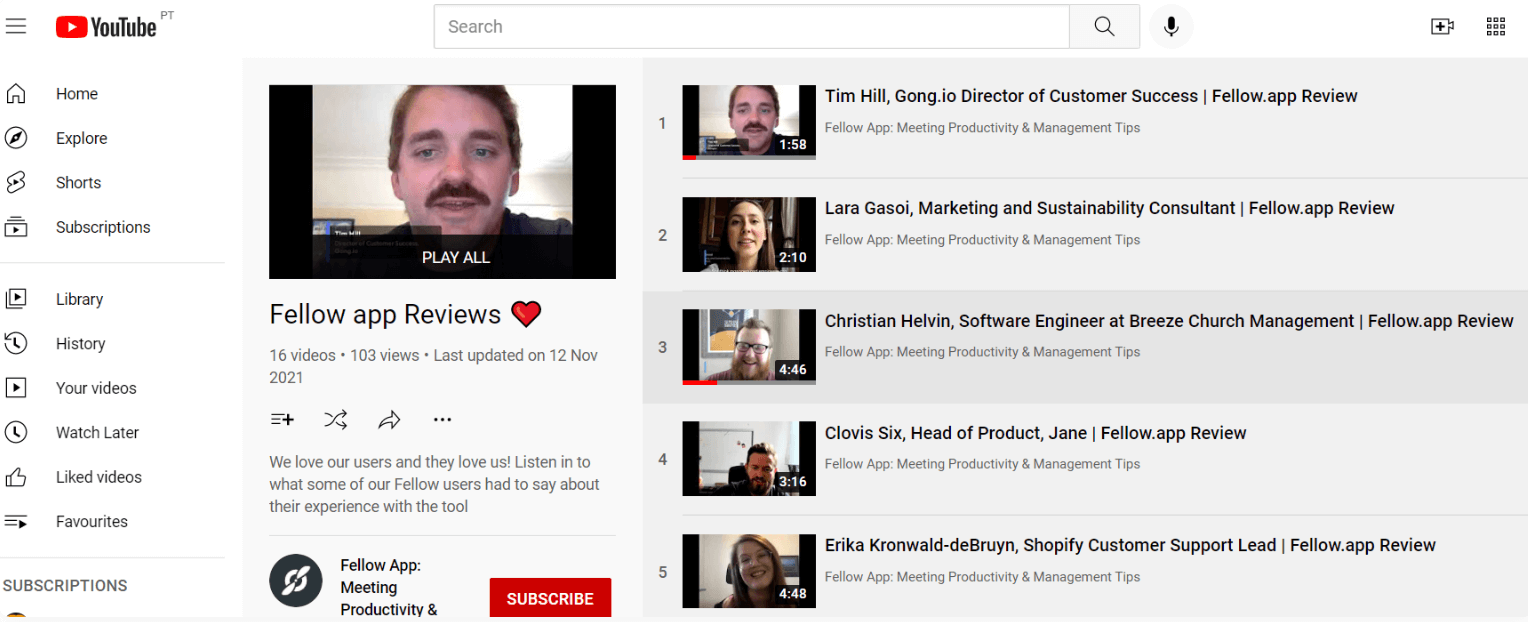This screenshot has height=622, width=1528.
Task: Open Christian Helvin review title
Action: pos(1169,321)
